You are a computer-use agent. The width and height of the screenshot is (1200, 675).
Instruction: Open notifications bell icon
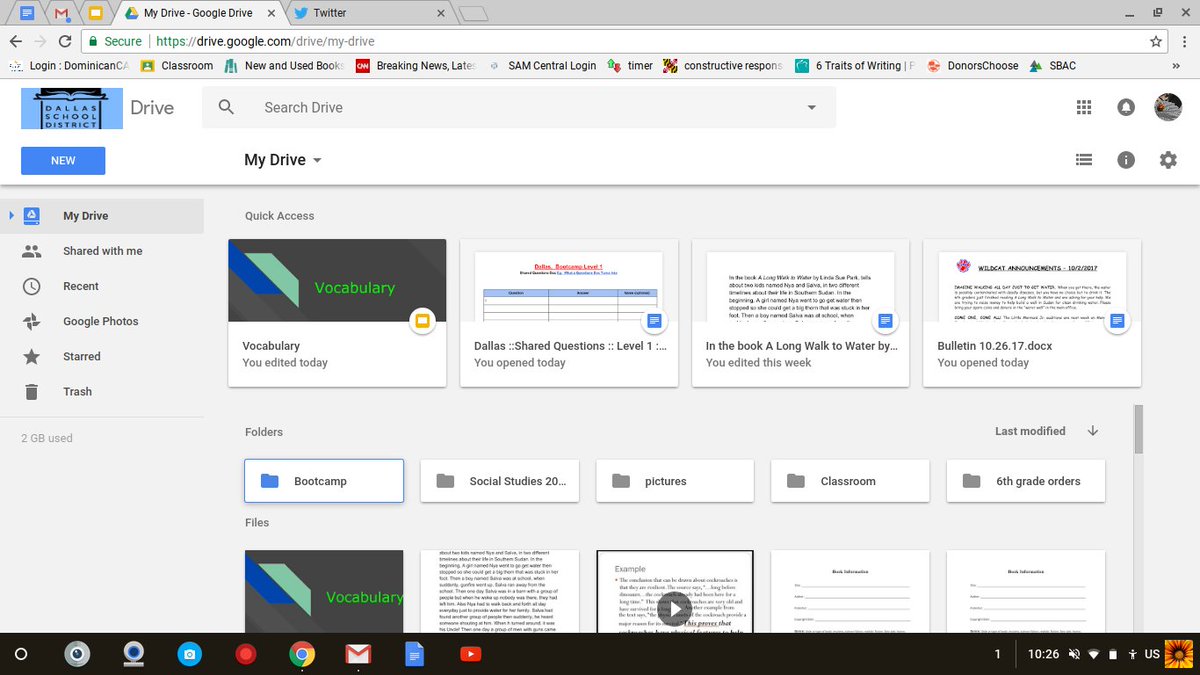point(1126,107)
